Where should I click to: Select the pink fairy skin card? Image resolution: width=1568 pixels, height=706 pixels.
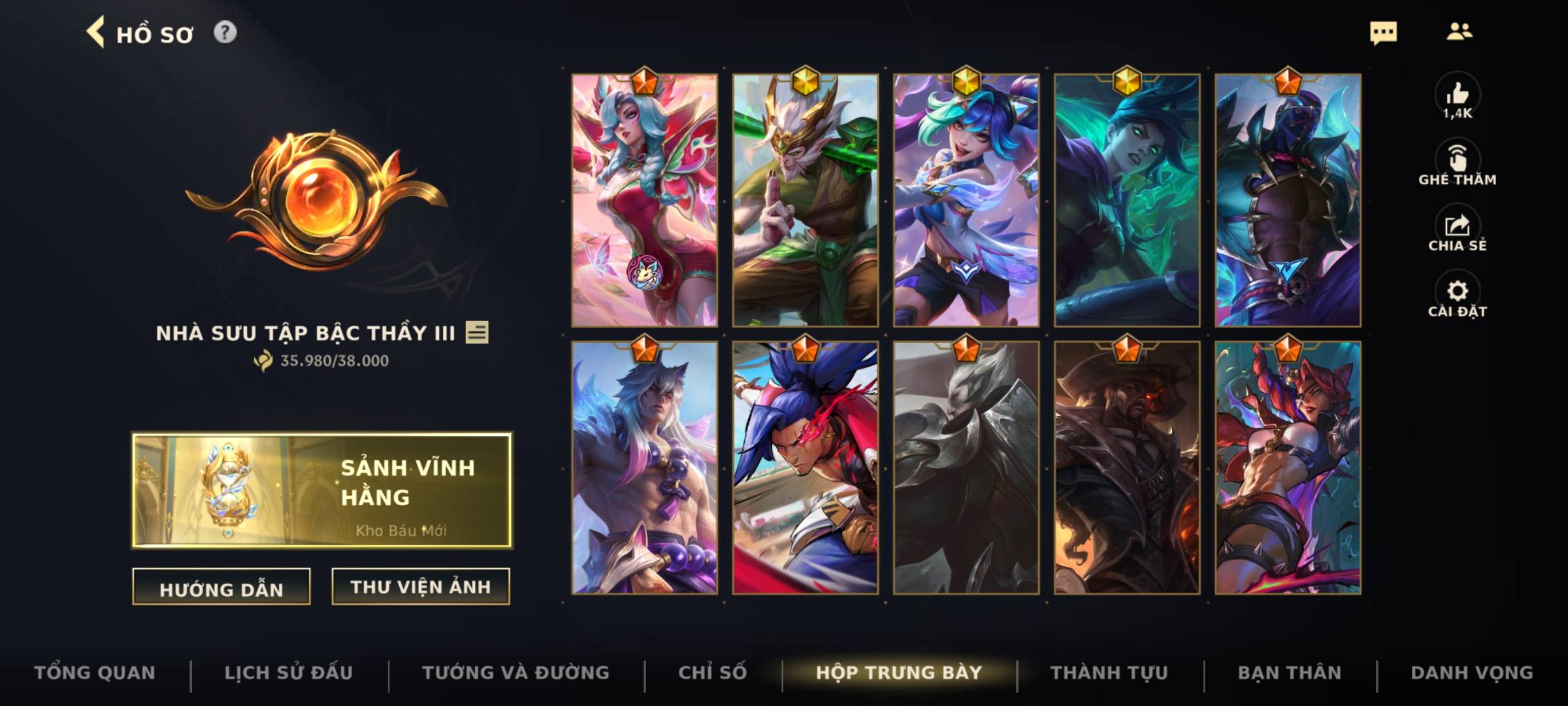644,200
